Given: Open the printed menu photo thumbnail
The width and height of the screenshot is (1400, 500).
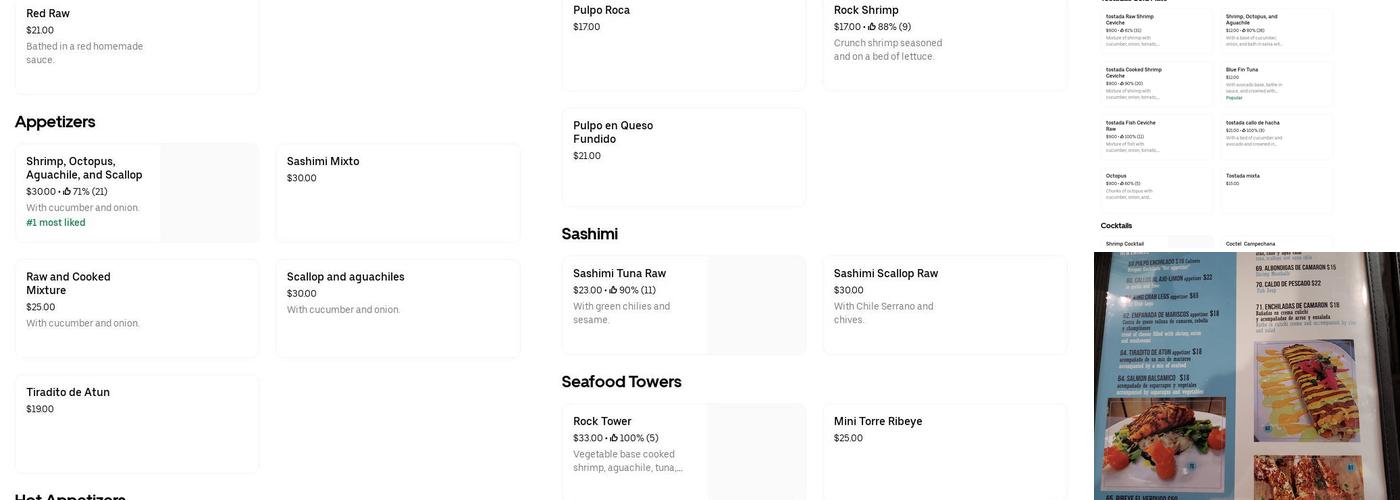Looking at the screenshot, I should 1247,376.
